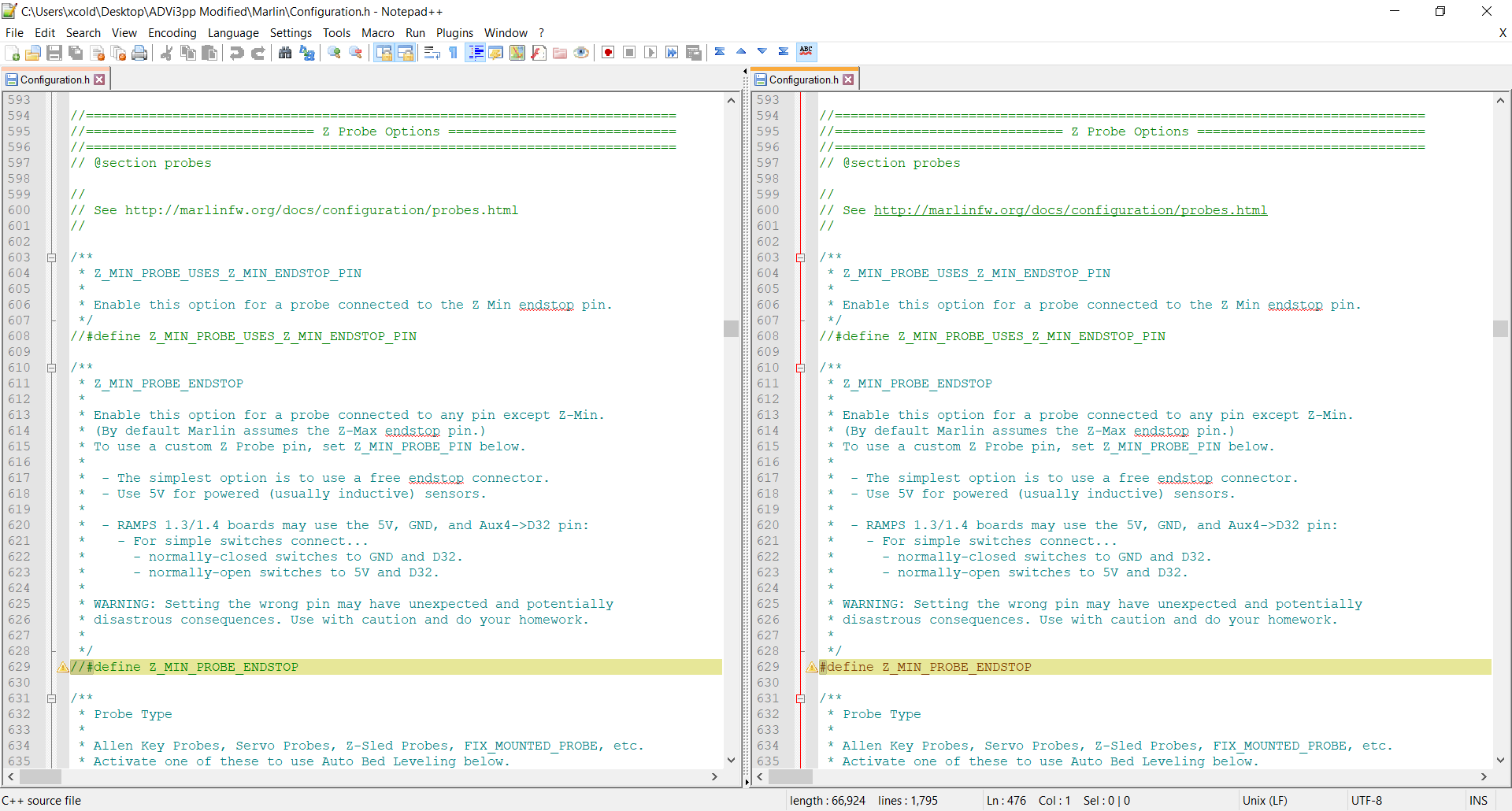Collapse fold at line 603 in left pane
Screen dimensions: 1512x811
(x=51, y=257)
